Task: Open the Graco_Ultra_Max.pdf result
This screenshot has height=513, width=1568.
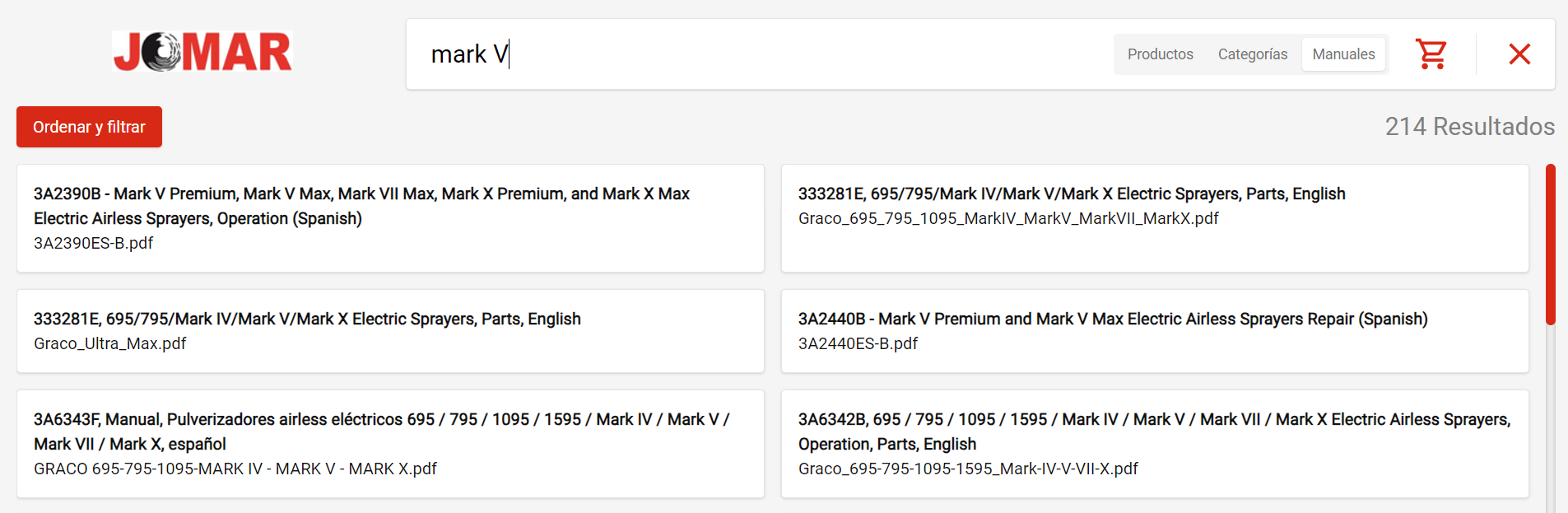Action: [390, 331]
